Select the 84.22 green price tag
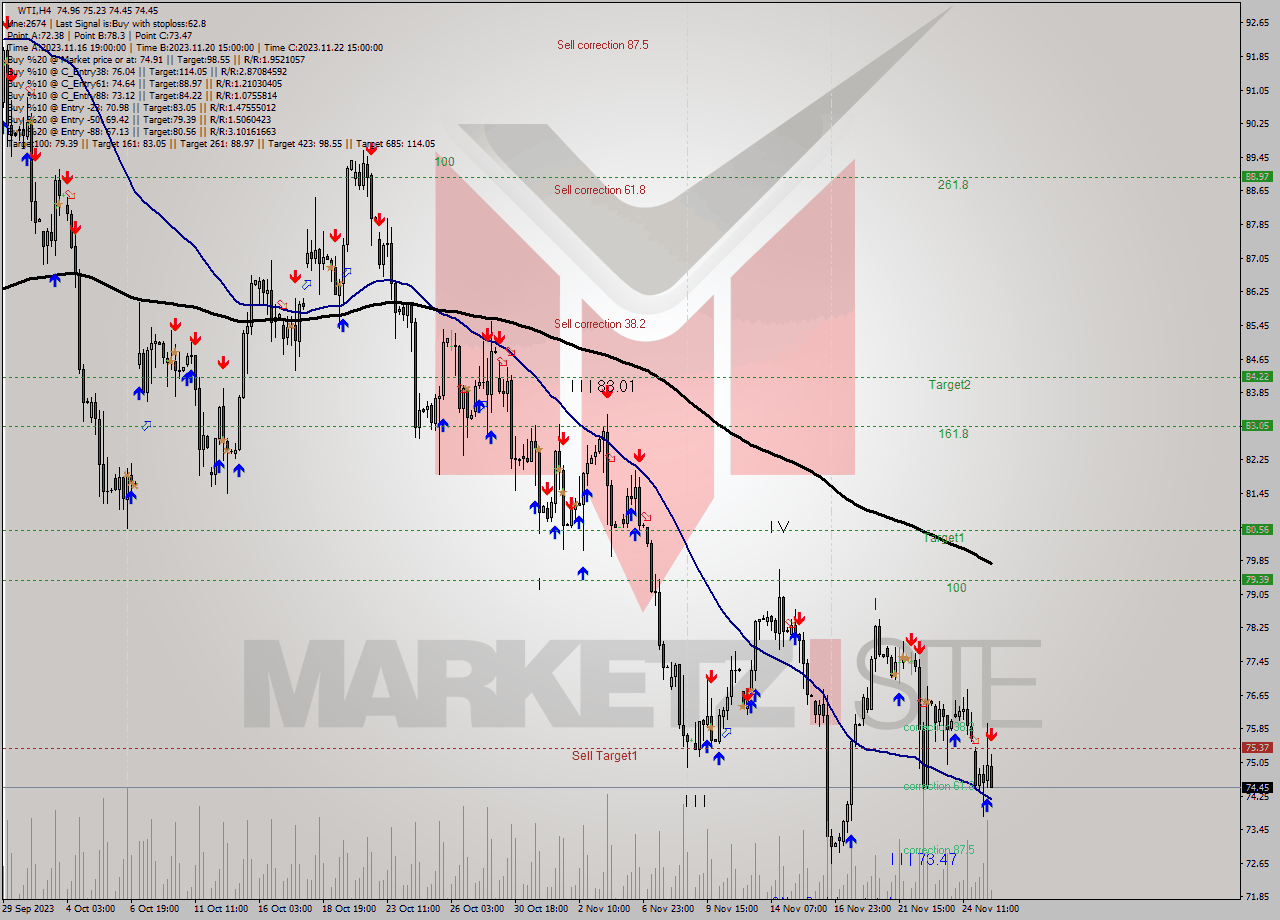Viewport: 1280px width, 920px height. click(1257, 377)
